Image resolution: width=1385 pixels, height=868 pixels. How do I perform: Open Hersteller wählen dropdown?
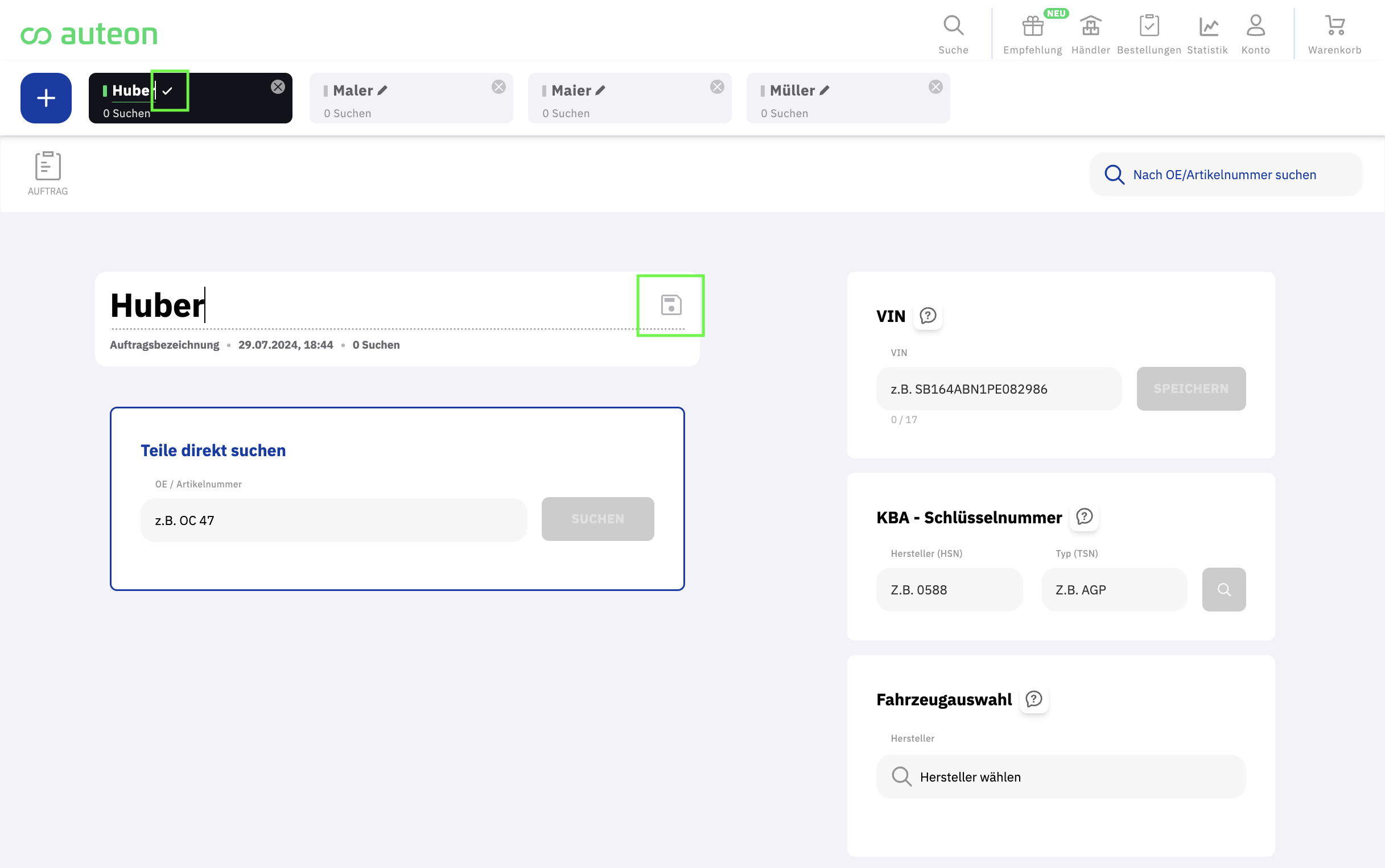(1060, 776)
